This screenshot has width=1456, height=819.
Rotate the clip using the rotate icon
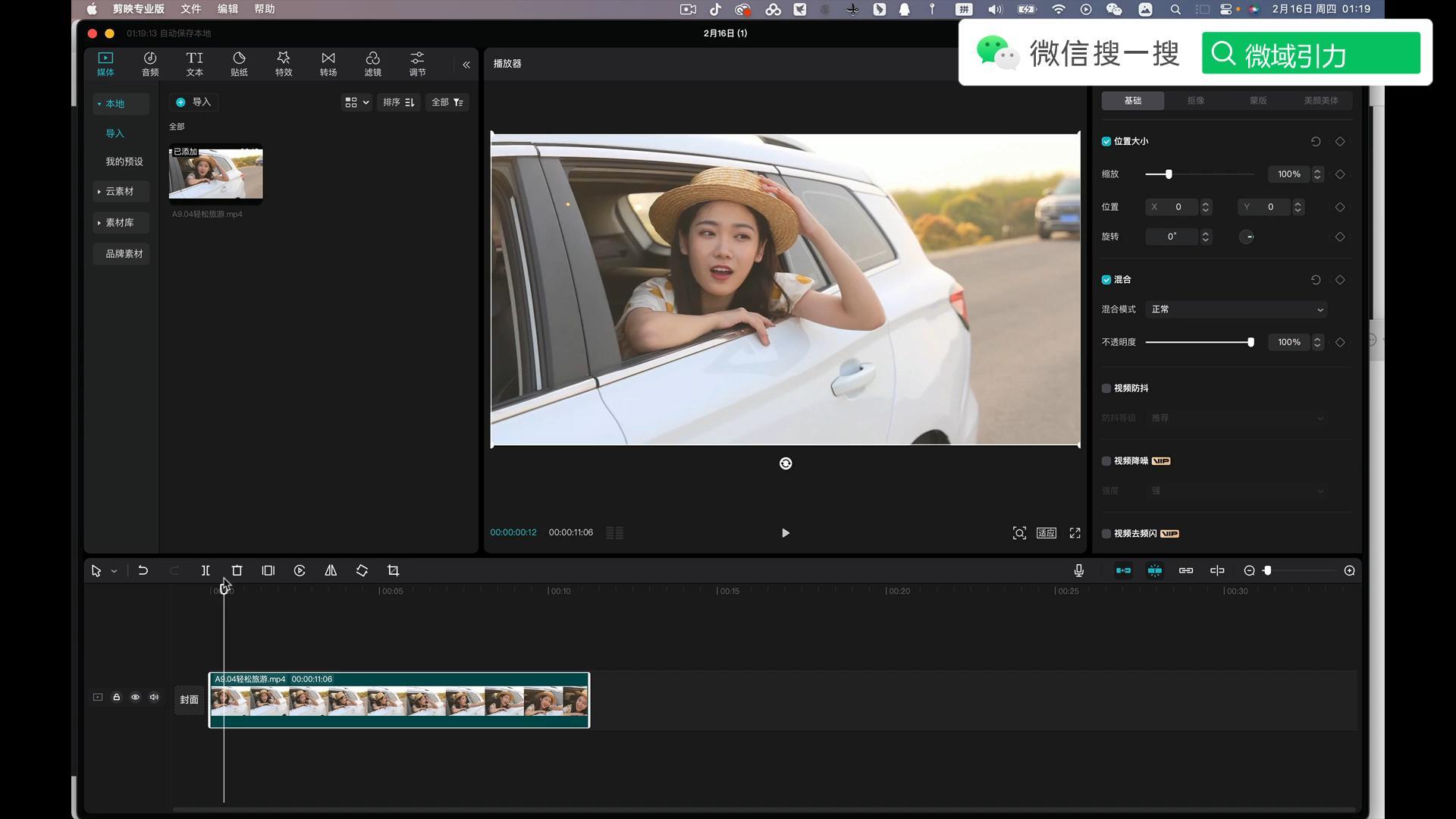pyautogui.click(x=362, y=570)
